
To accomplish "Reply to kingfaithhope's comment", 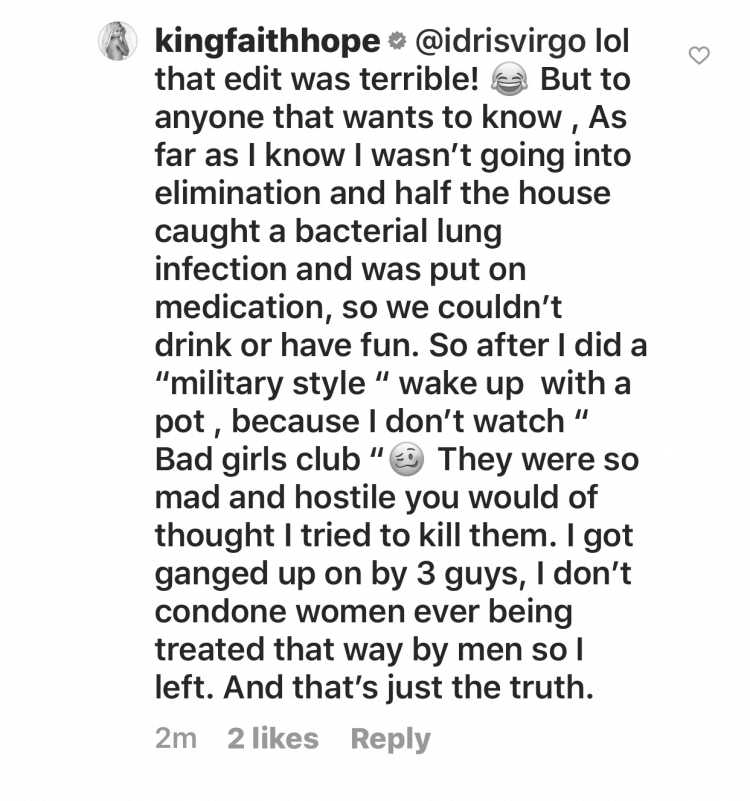I will click(x=390, y=739).
